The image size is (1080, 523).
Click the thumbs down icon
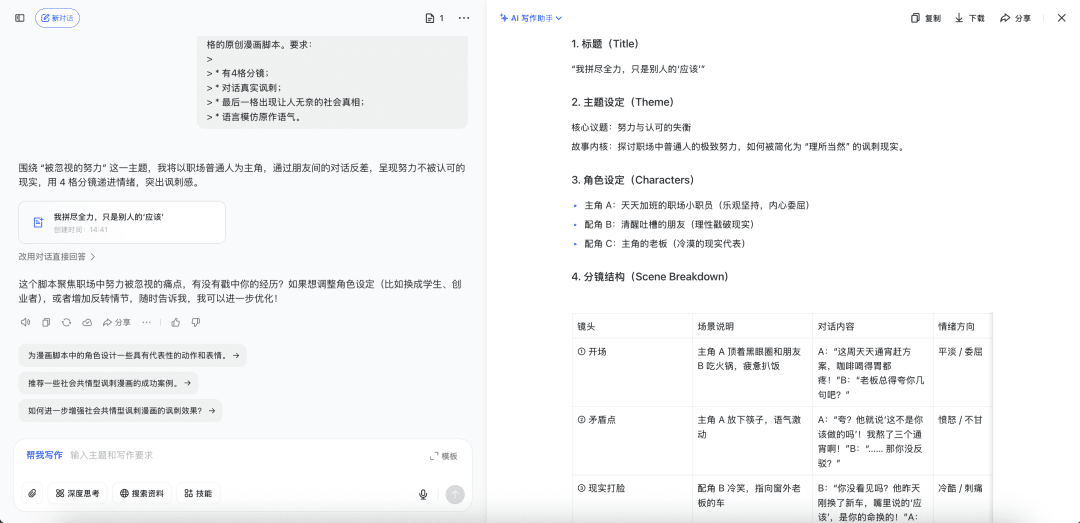(196, 322)
